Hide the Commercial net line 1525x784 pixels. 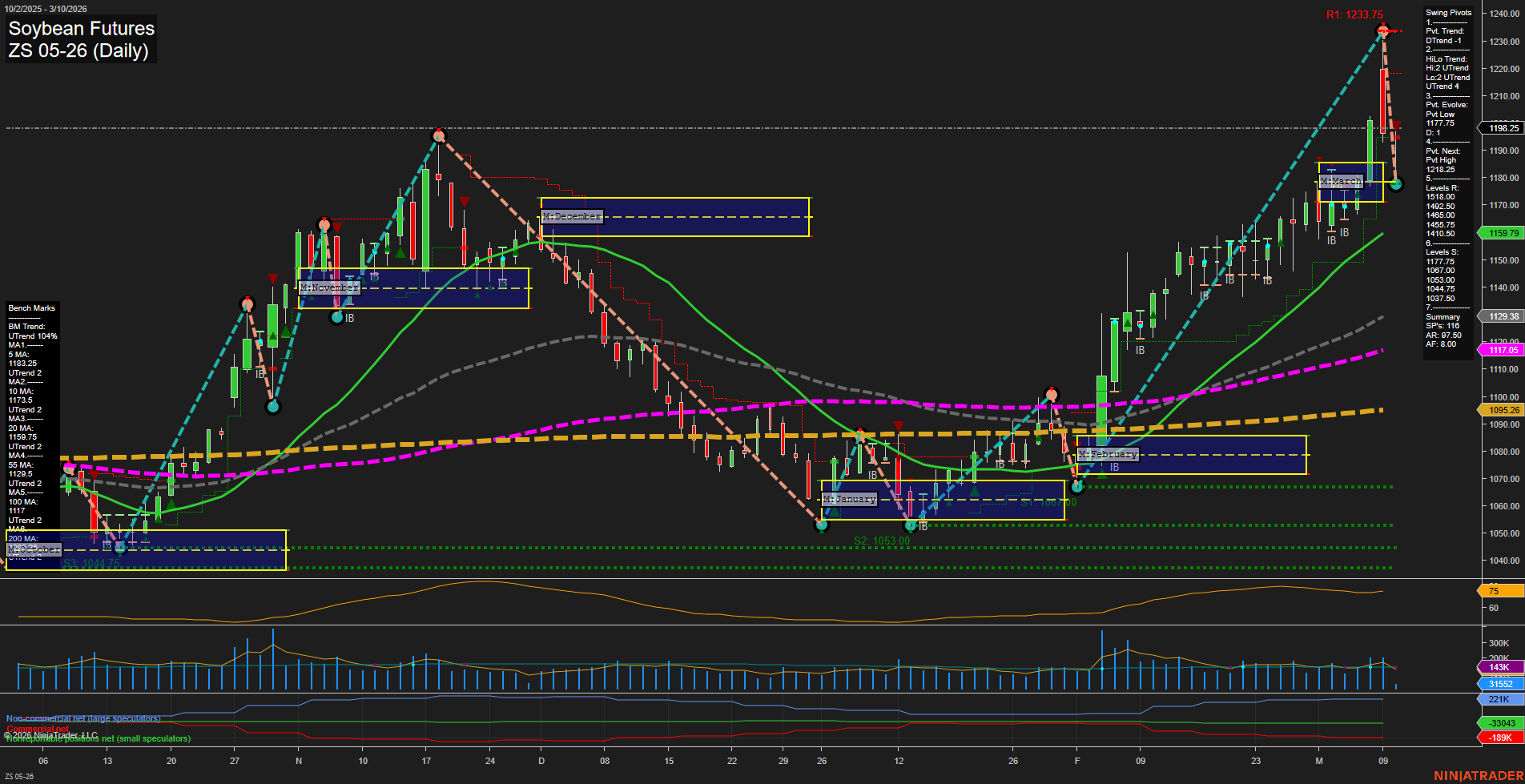37,730
